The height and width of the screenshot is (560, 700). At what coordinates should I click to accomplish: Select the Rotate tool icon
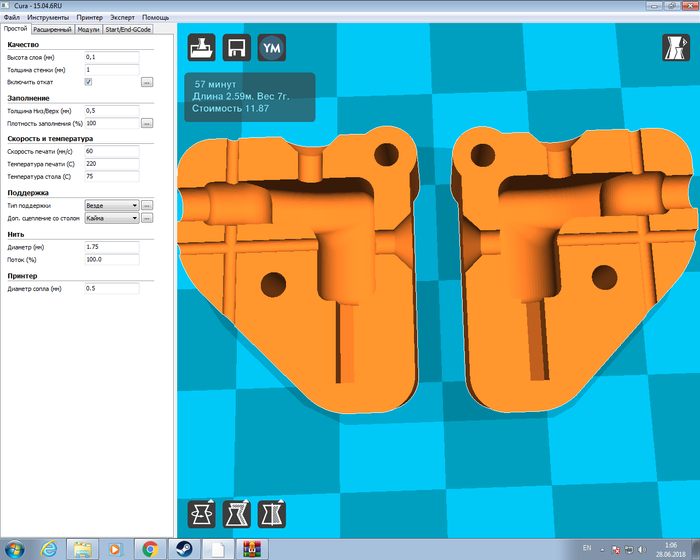click(203, 514)
